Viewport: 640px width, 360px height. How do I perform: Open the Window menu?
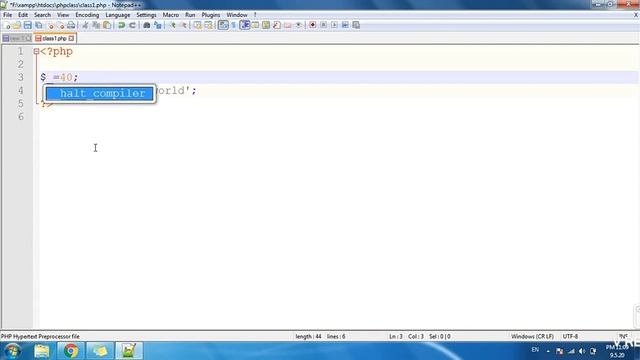coord(237,15)
